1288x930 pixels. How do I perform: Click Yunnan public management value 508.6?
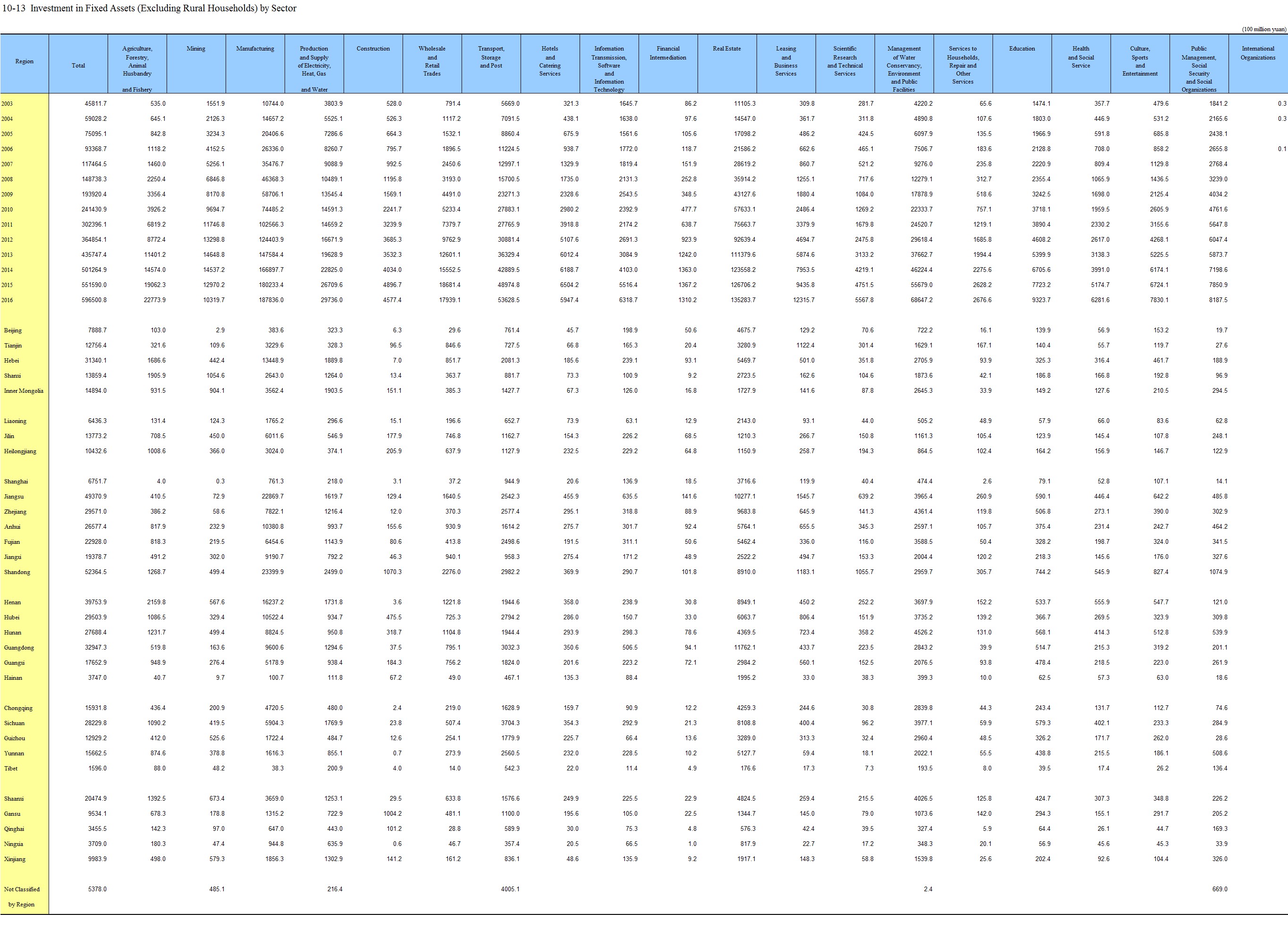point(1219,753)
